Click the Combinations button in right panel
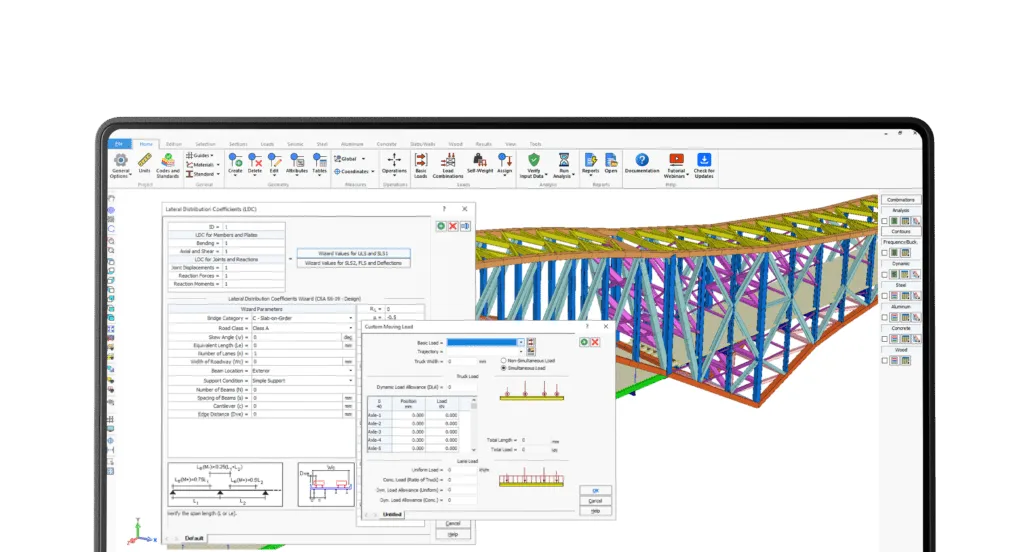The width and height of the screenshot is (1024, 552). click(901, 200)
